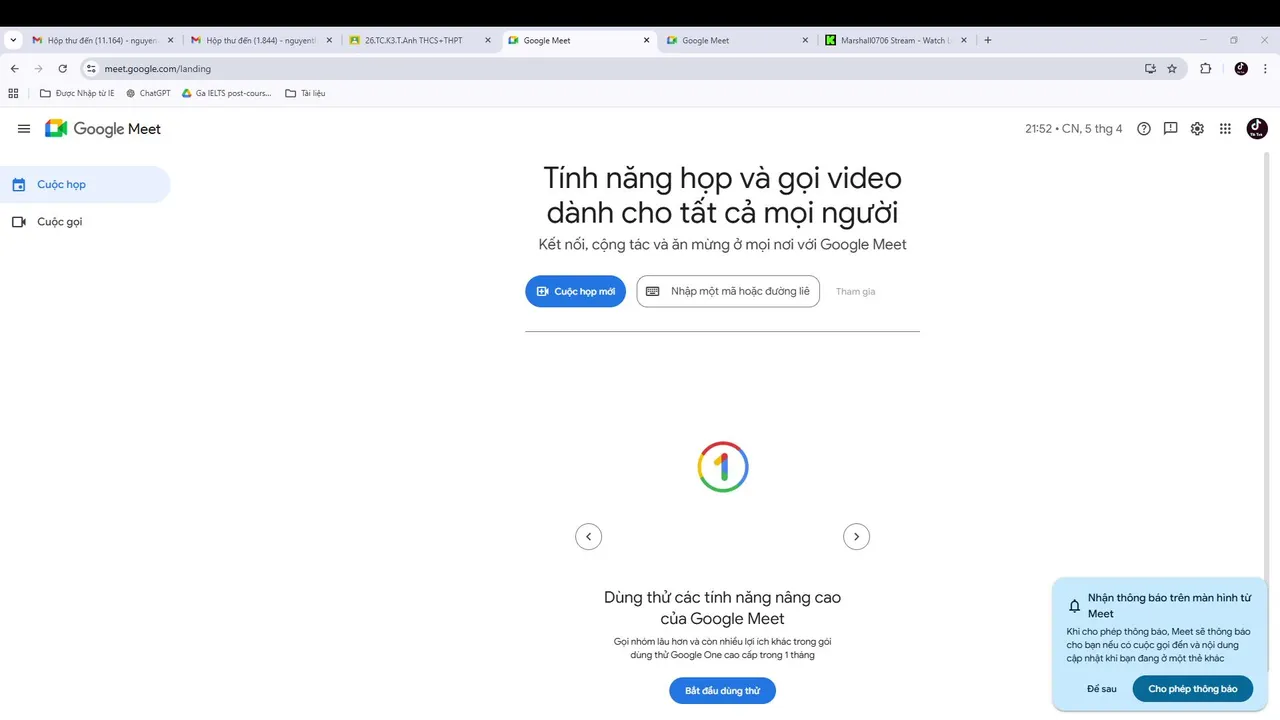The width and height of the screenshot is (1280, 720).
Task: Click Bắt đầu dùng thử button
Action: tap(722, 691)
